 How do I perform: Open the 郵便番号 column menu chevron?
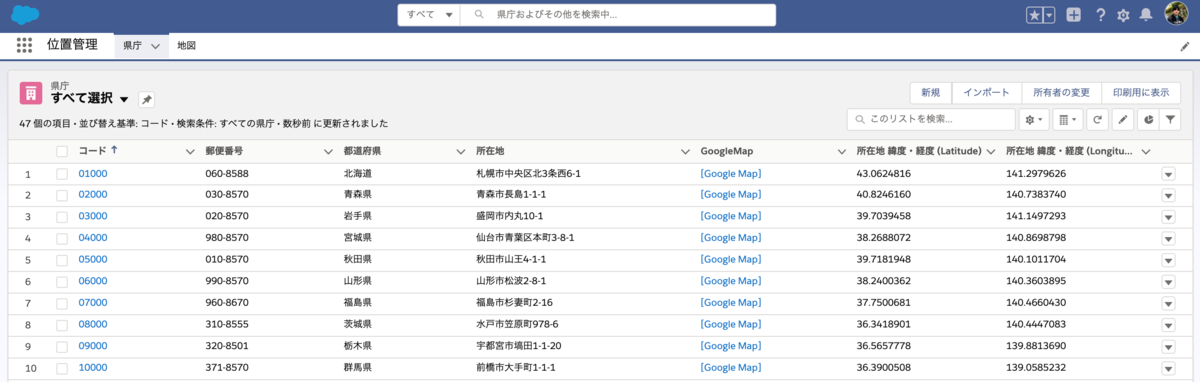click(328, 151)
